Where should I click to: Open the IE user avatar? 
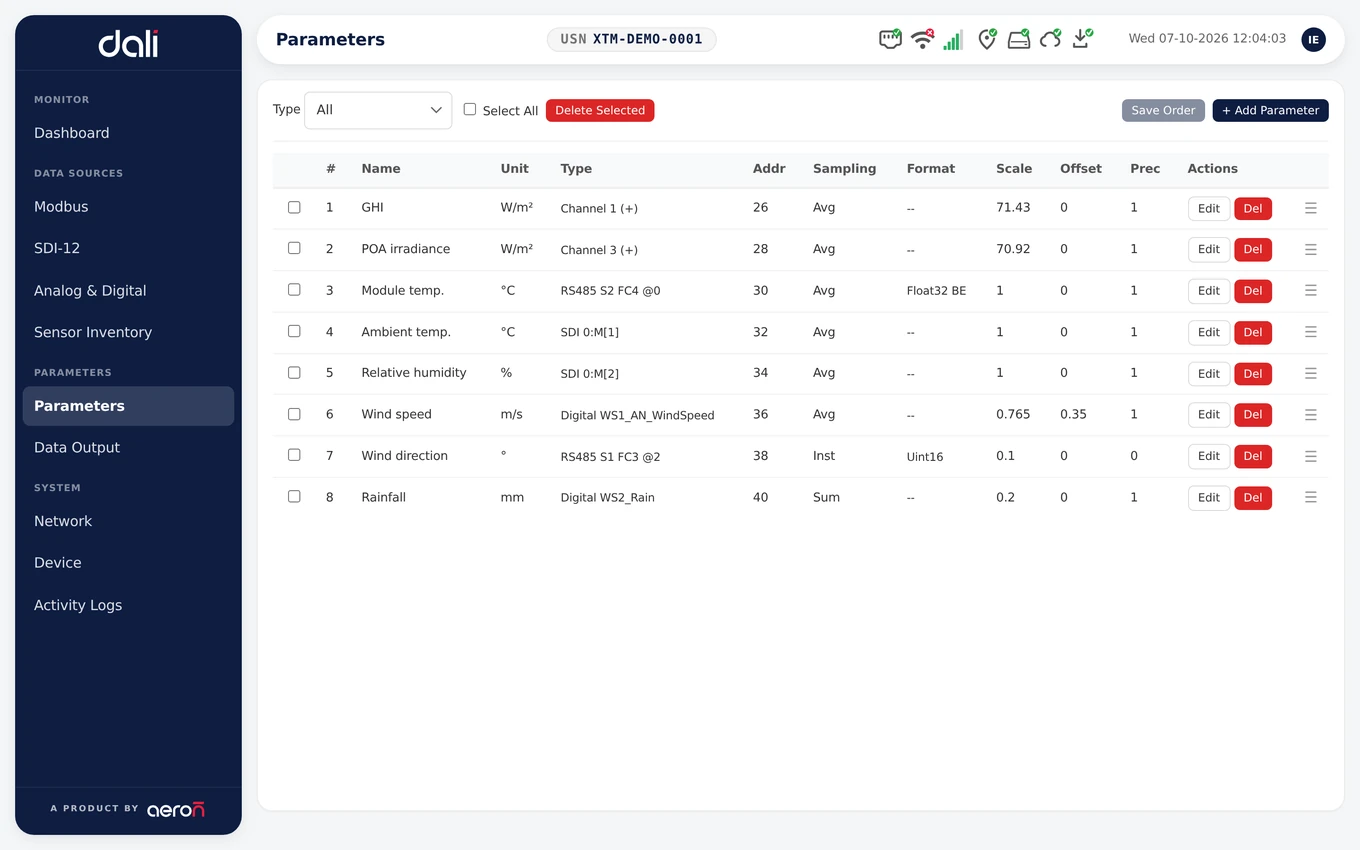coord(1313,39)
